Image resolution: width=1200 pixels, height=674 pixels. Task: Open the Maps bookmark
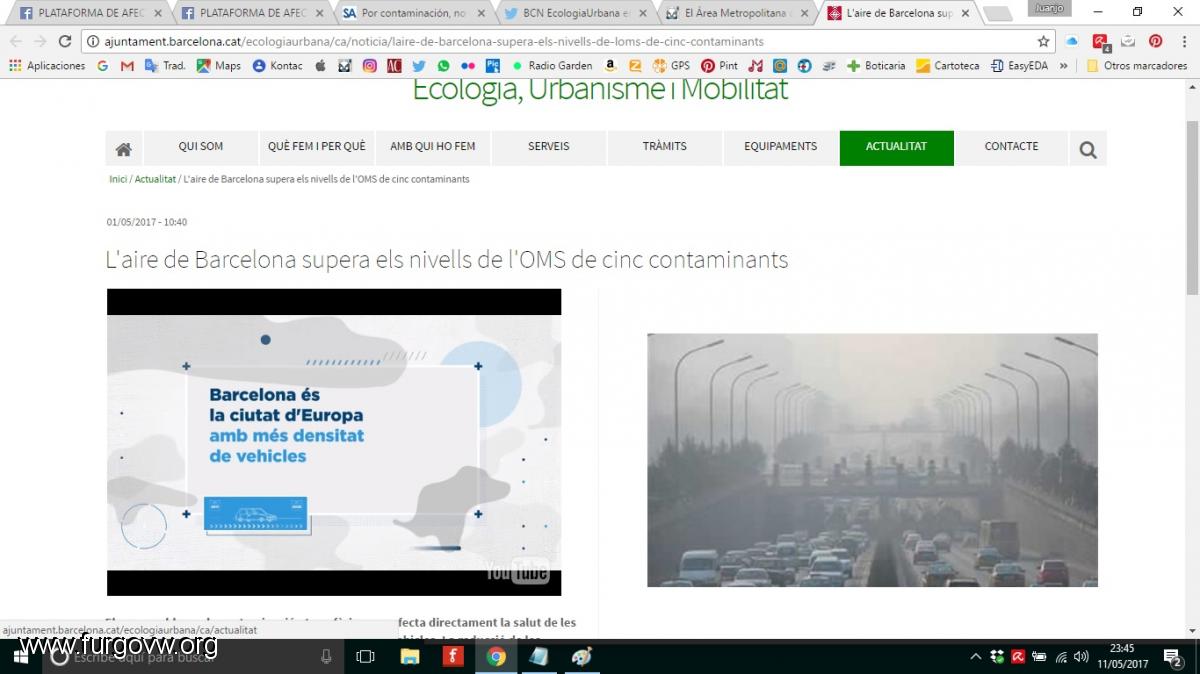218,66
